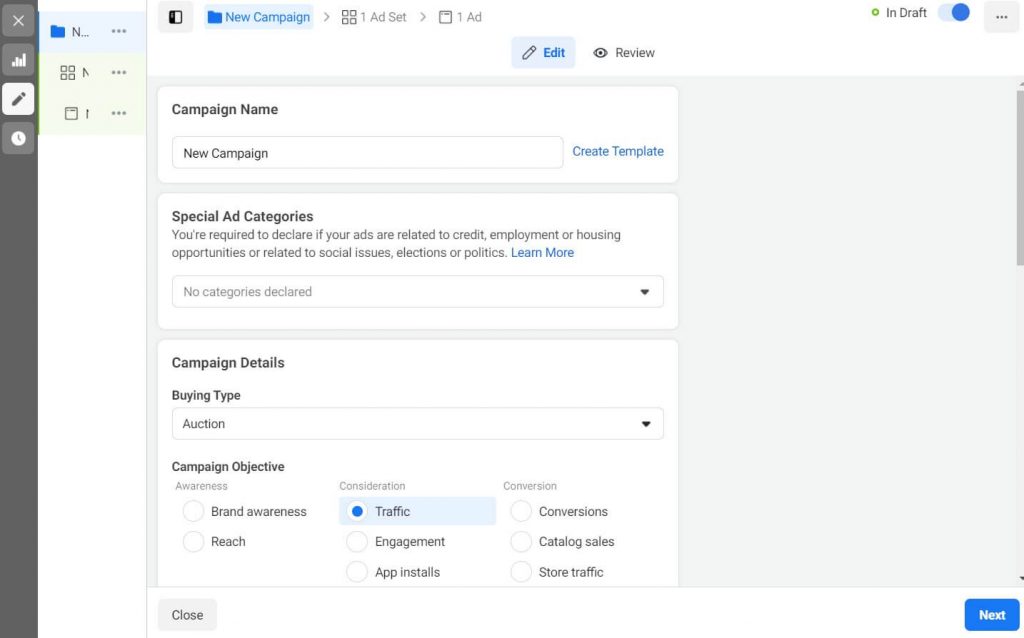
Task: Toggle the side panel collapse icon
Action: [x=175, y=17]
